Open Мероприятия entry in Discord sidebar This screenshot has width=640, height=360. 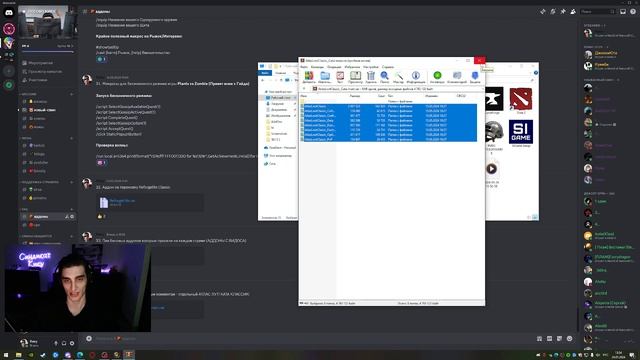(47, 63)
